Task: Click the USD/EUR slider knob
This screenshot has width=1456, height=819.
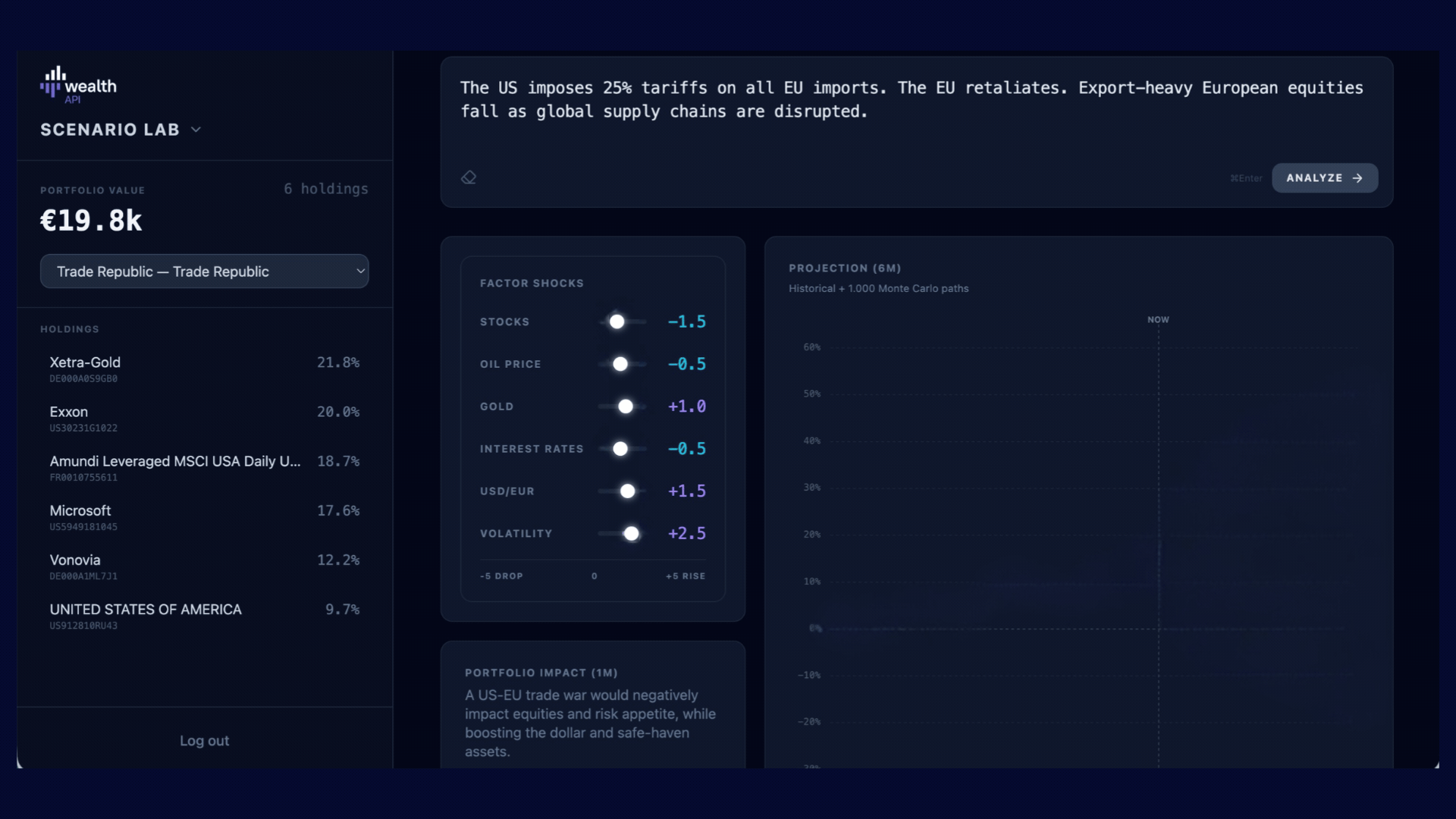Action: [x=628, y=492]
